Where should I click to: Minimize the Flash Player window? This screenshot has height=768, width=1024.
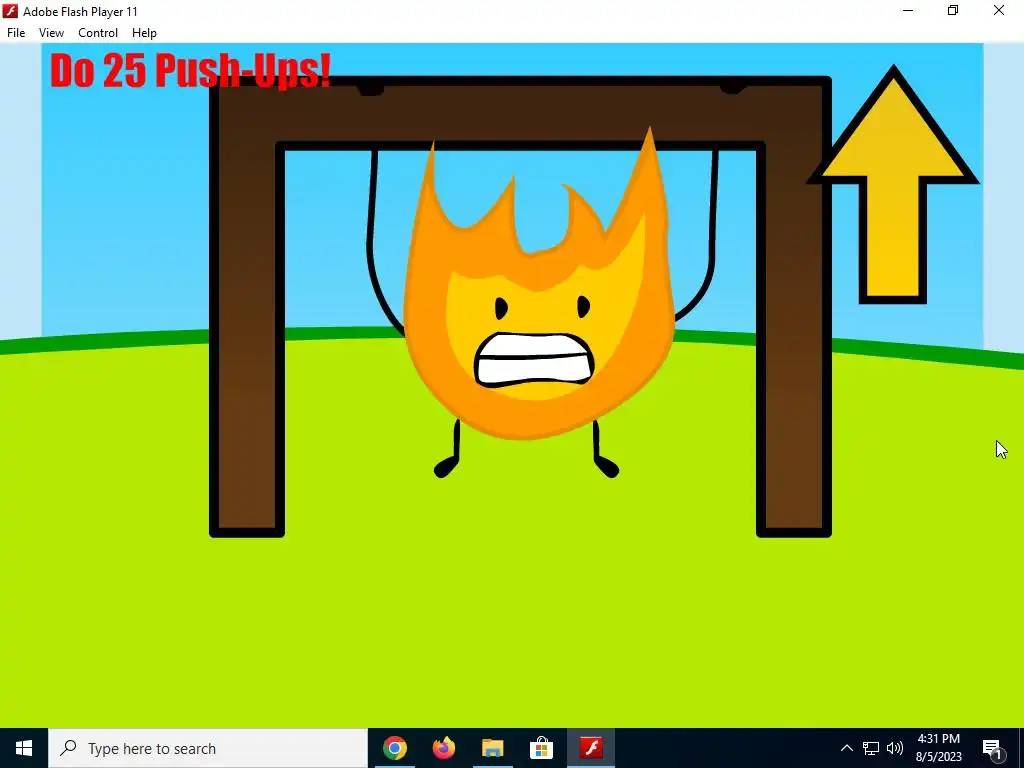(908, 10)
